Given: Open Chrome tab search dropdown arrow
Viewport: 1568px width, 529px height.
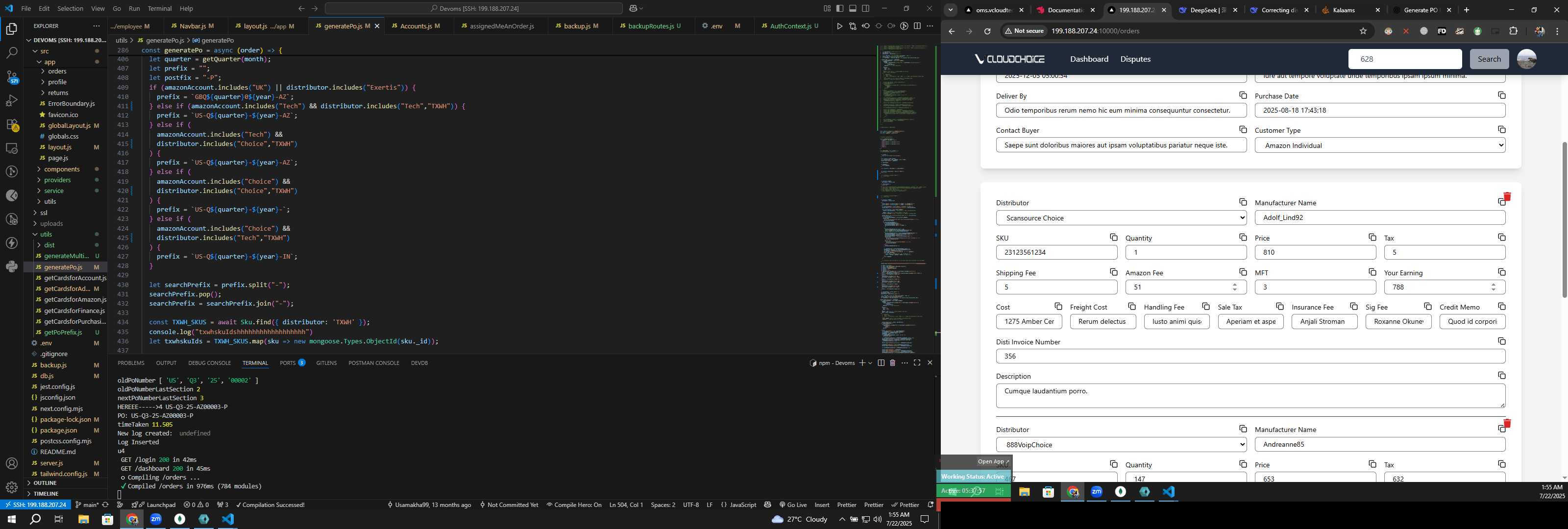Looking at the screenshot, I should coord(951,10).
